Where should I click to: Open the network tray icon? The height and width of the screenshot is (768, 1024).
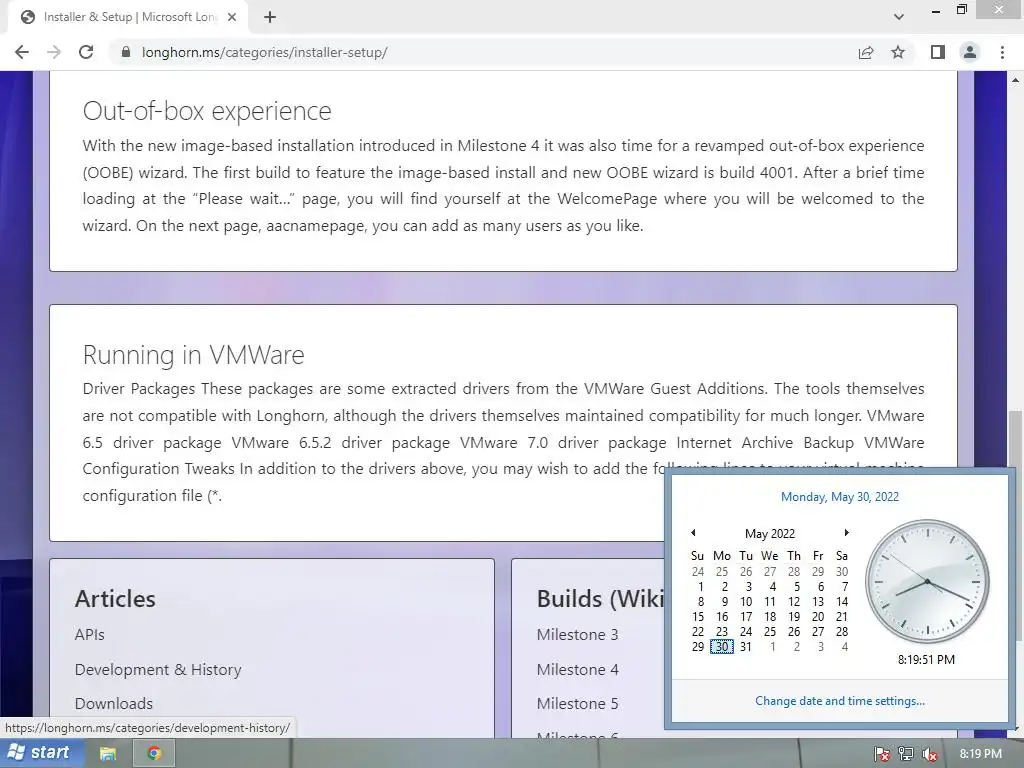(906, 754)
